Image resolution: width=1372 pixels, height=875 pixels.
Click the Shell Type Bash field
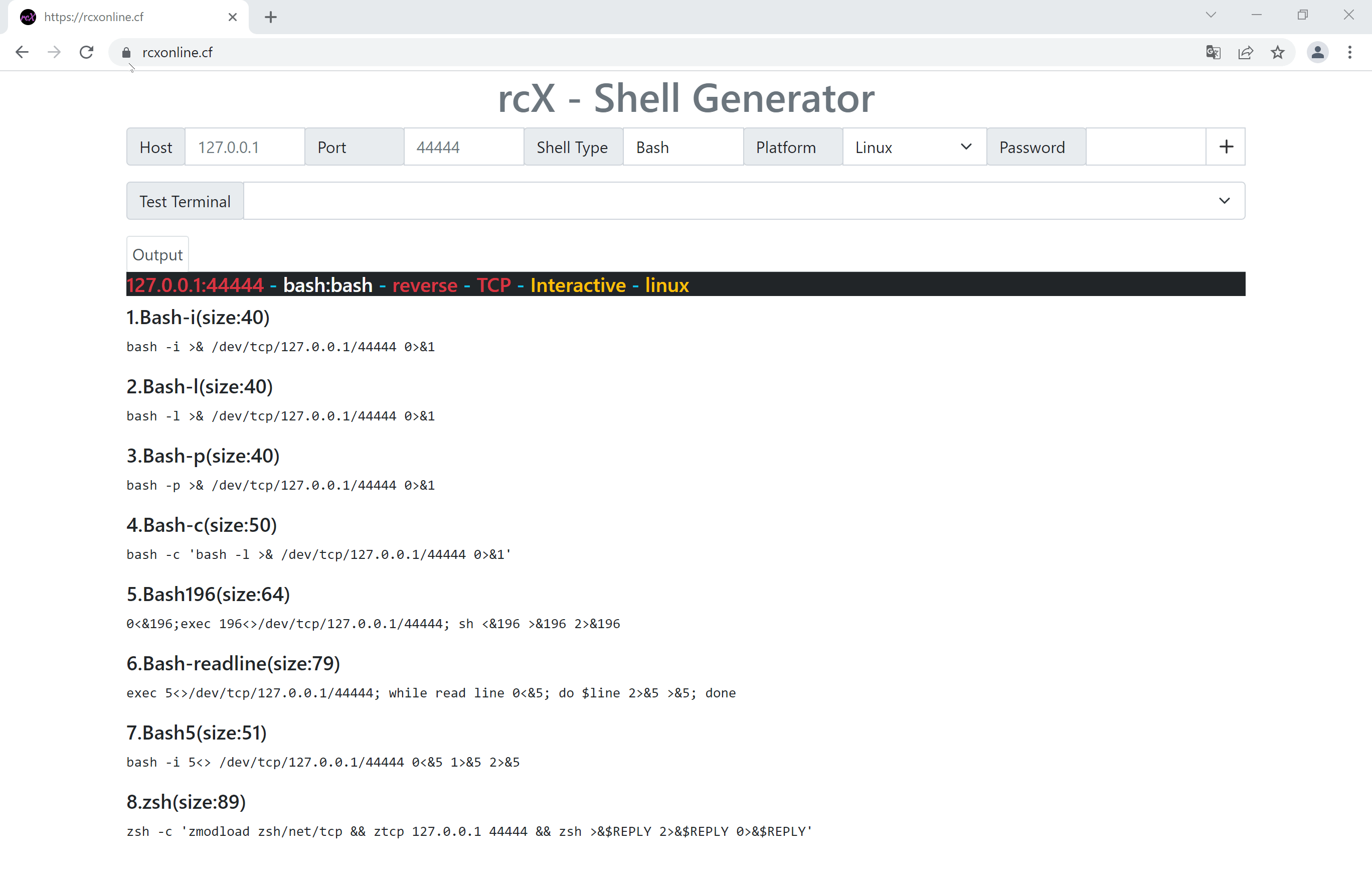[682, 147]
